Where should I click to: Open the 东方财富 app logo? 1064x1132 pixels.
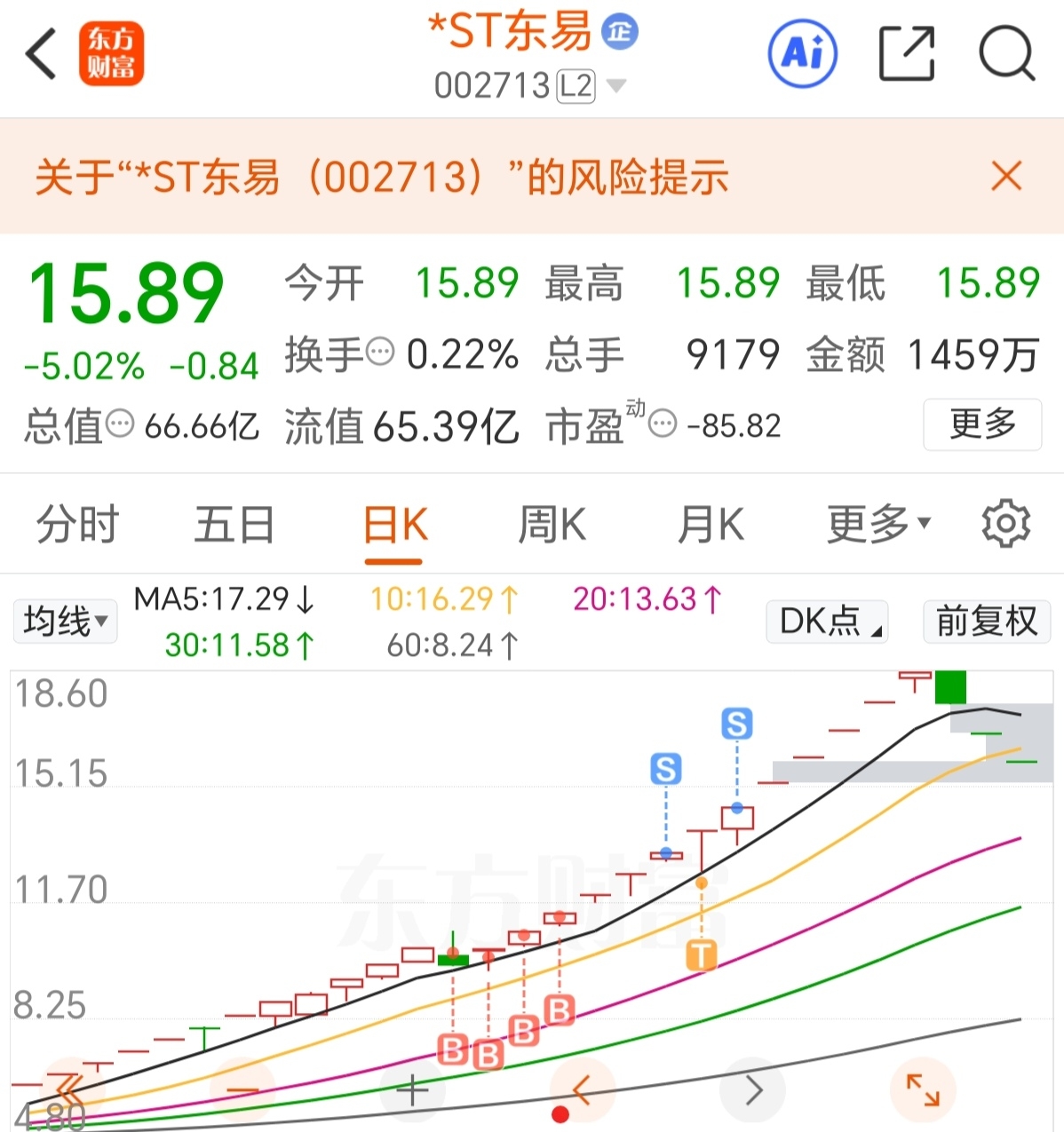point(111,54)
